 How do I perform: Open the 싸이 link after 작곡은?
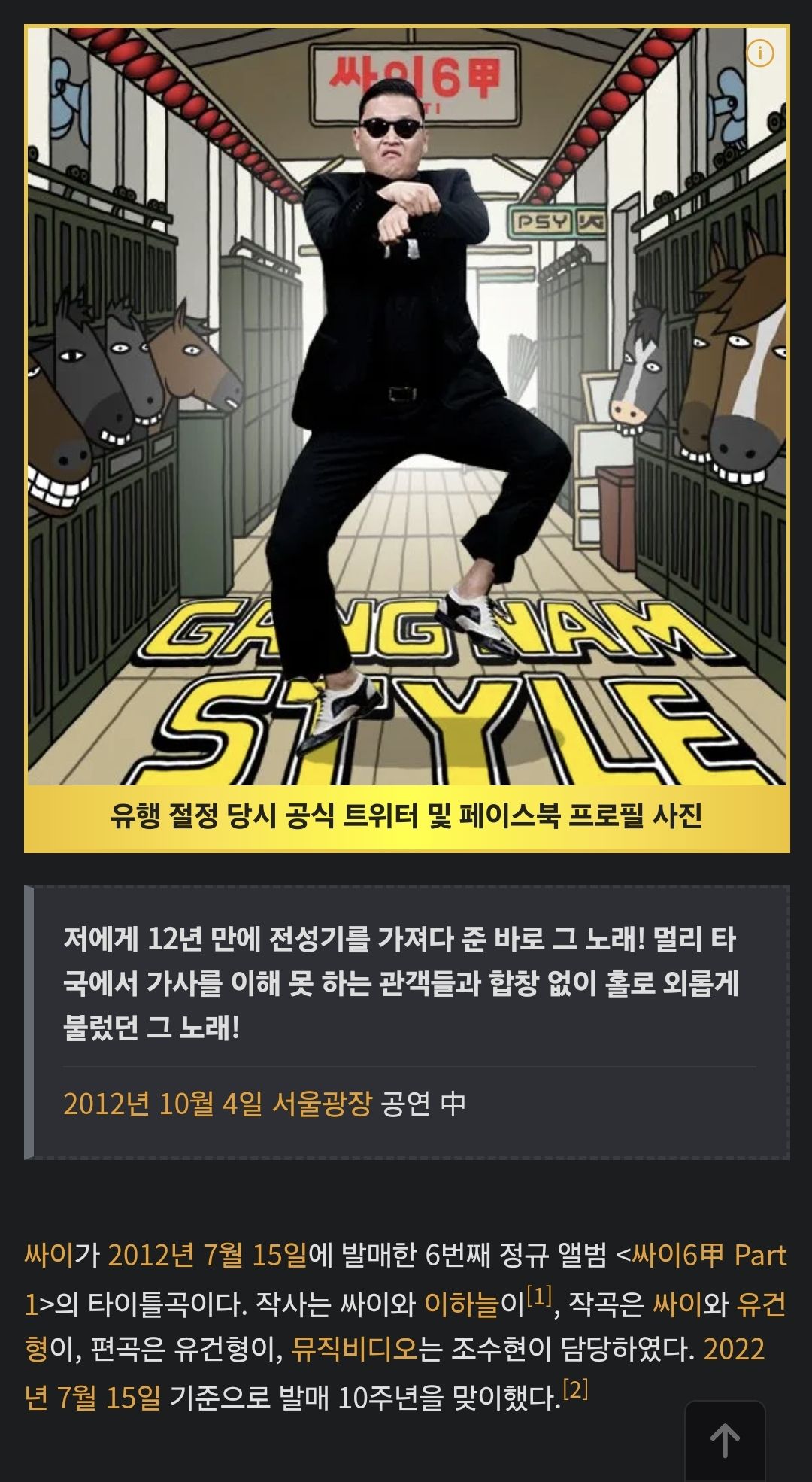(677, 1302)
